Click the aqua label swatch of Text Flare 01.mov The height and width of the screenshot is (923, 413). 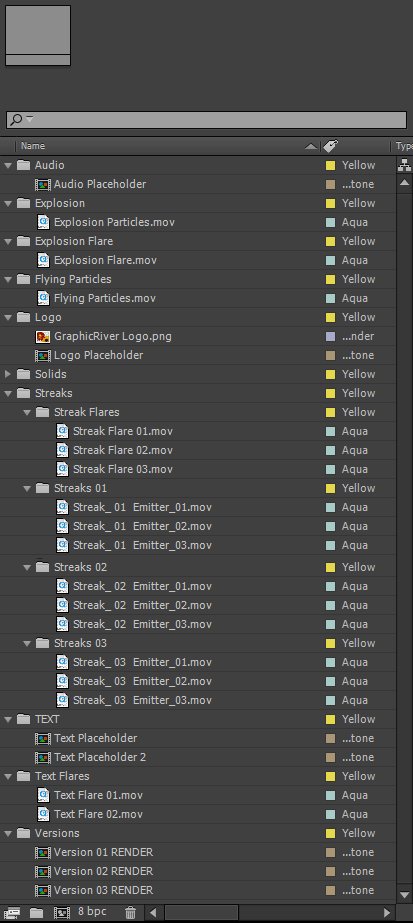pos(331,795)
